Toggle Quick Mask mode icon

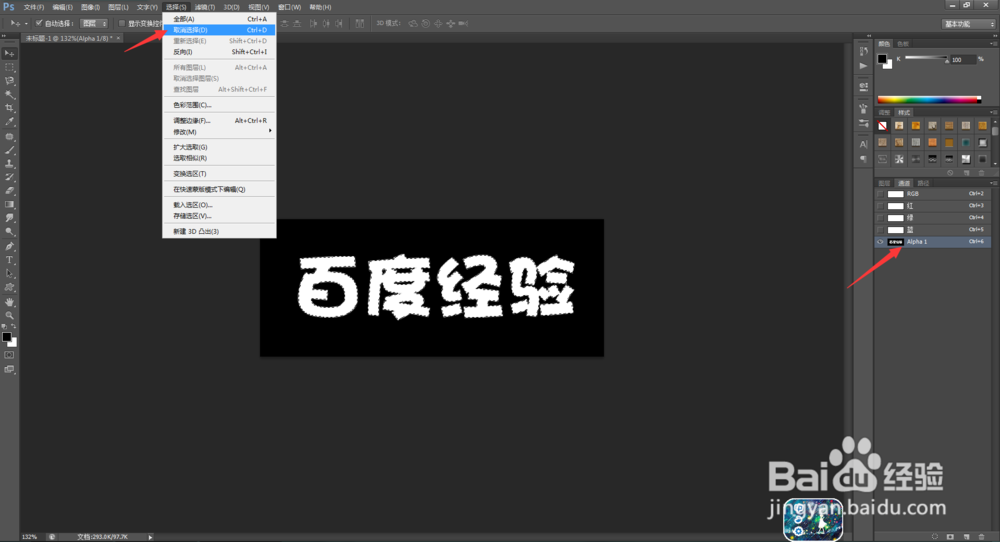click(10, 355)
